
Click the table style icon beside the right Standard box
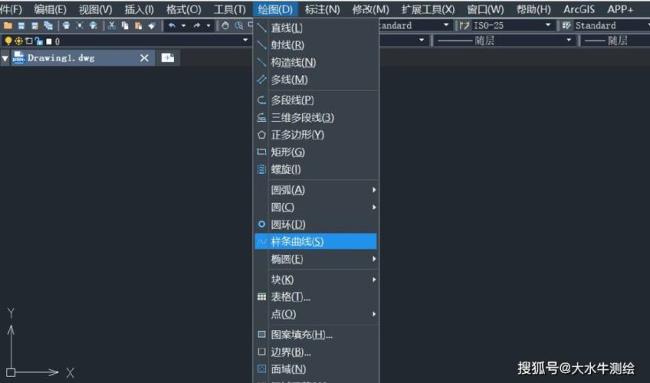point(567,25)
